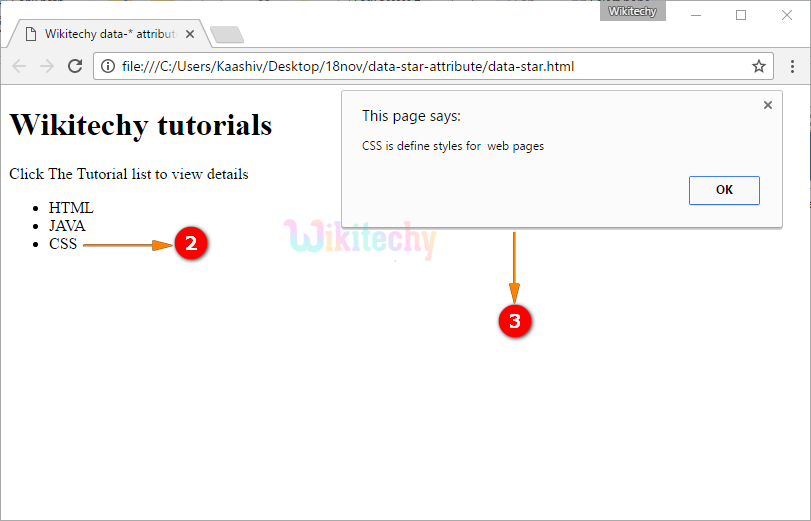
Task: Click the red circle marker numbered 3
Action: tap(515, 321)
